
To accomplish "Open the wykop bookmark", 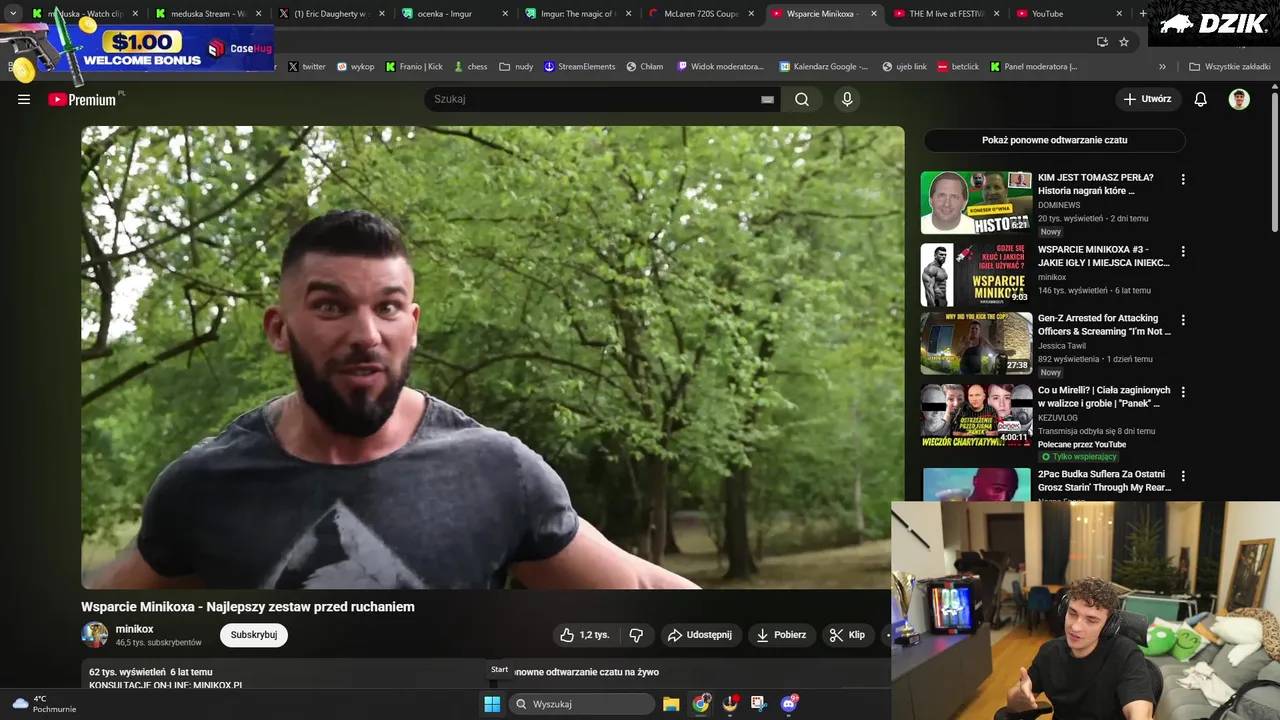I will [x=356, y=67].
